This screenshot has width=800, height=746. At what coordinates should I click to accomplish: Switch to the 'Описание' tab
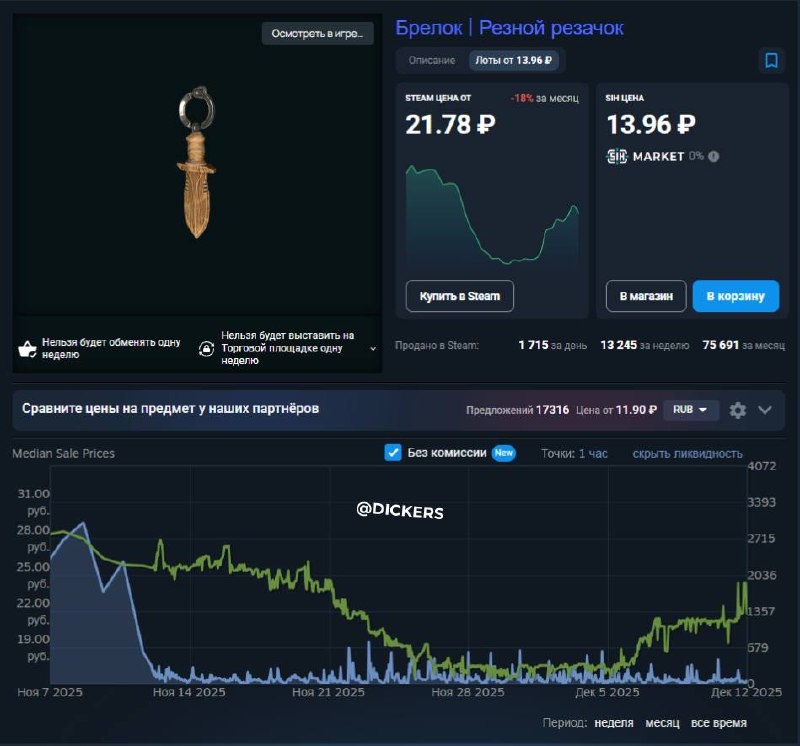coord(432,60)
